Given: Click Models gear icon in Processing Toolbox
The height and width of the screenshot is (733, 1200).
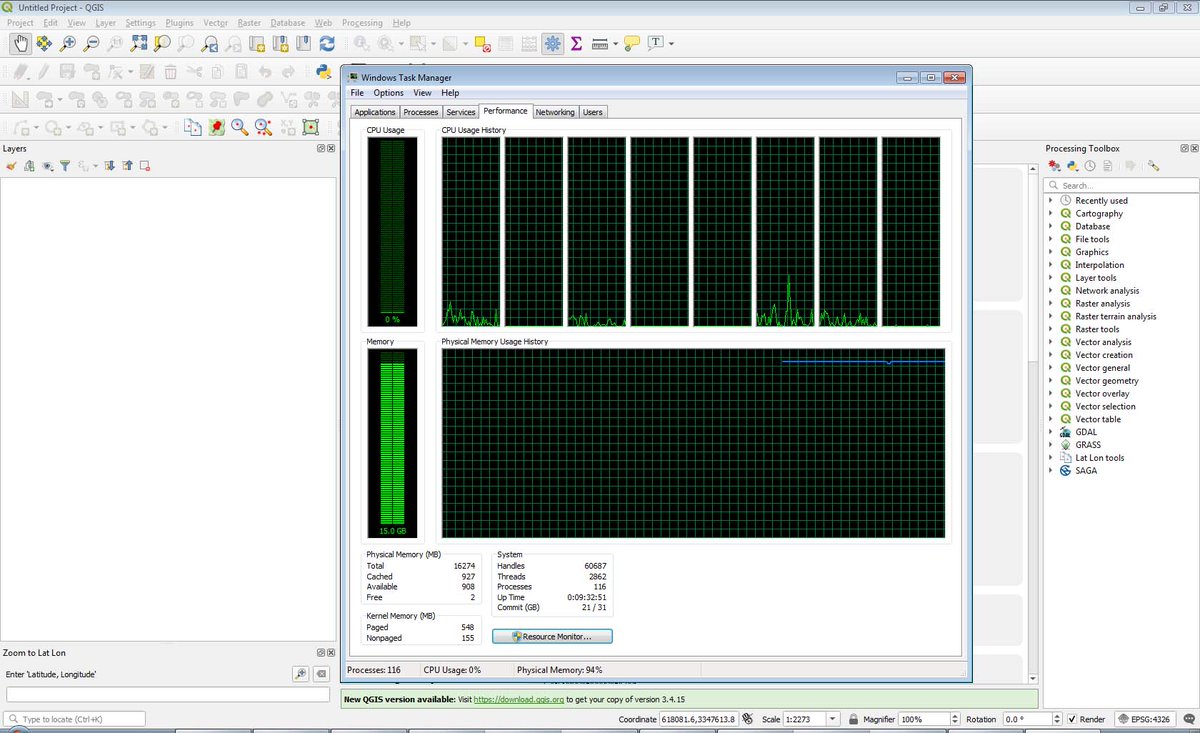Looking at the screenshot, I should (x=1054, y=166).
